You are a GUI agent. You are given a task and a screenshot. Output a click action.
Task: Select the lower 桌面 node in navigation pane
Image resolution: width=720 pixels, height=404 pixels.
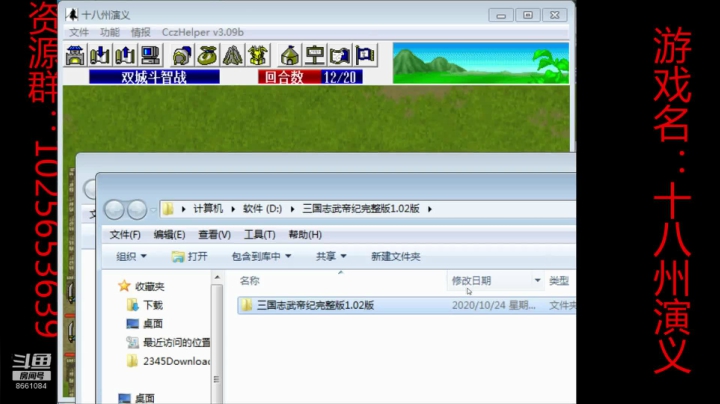(x=145, y=398)
